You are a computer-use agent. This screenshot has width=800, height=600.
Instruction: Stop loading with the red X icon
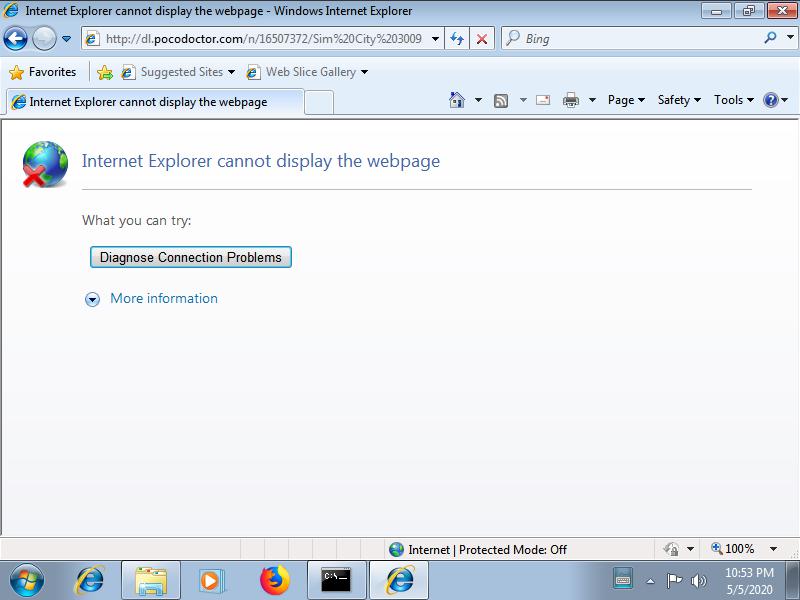[x=482, y=39]
